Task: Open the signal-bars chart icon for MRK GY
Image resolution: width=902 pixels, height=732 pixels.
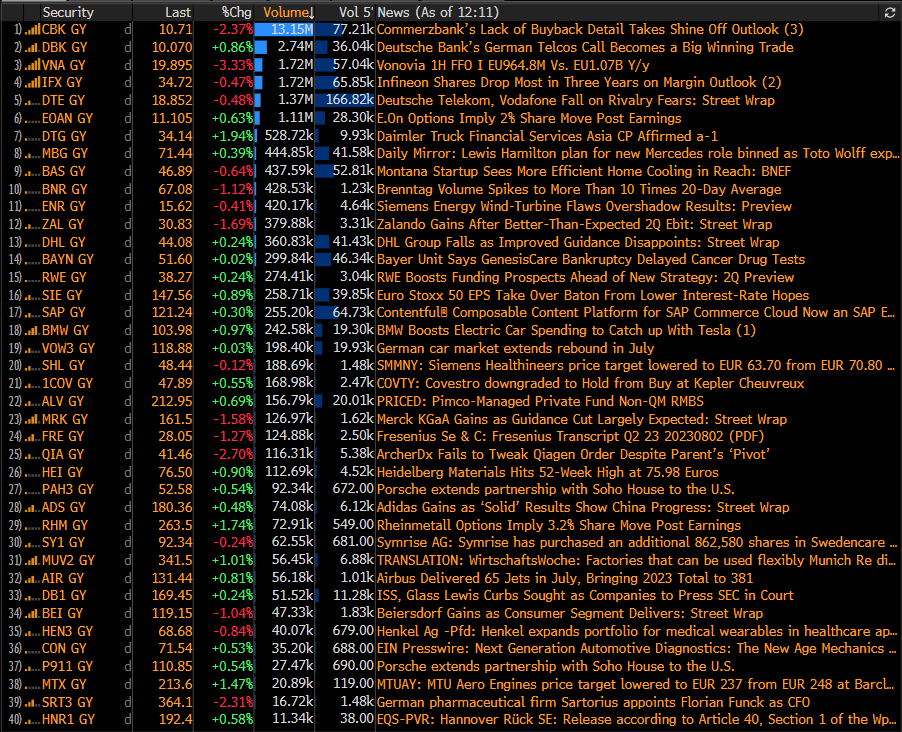Action: pos(32,420)
